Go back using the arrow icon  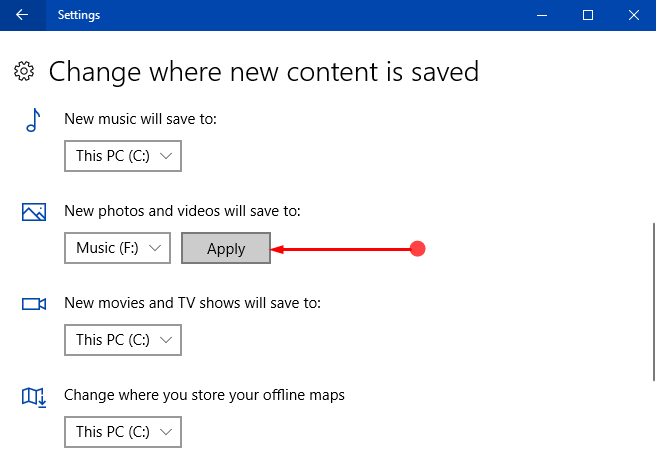pos(22,15)
